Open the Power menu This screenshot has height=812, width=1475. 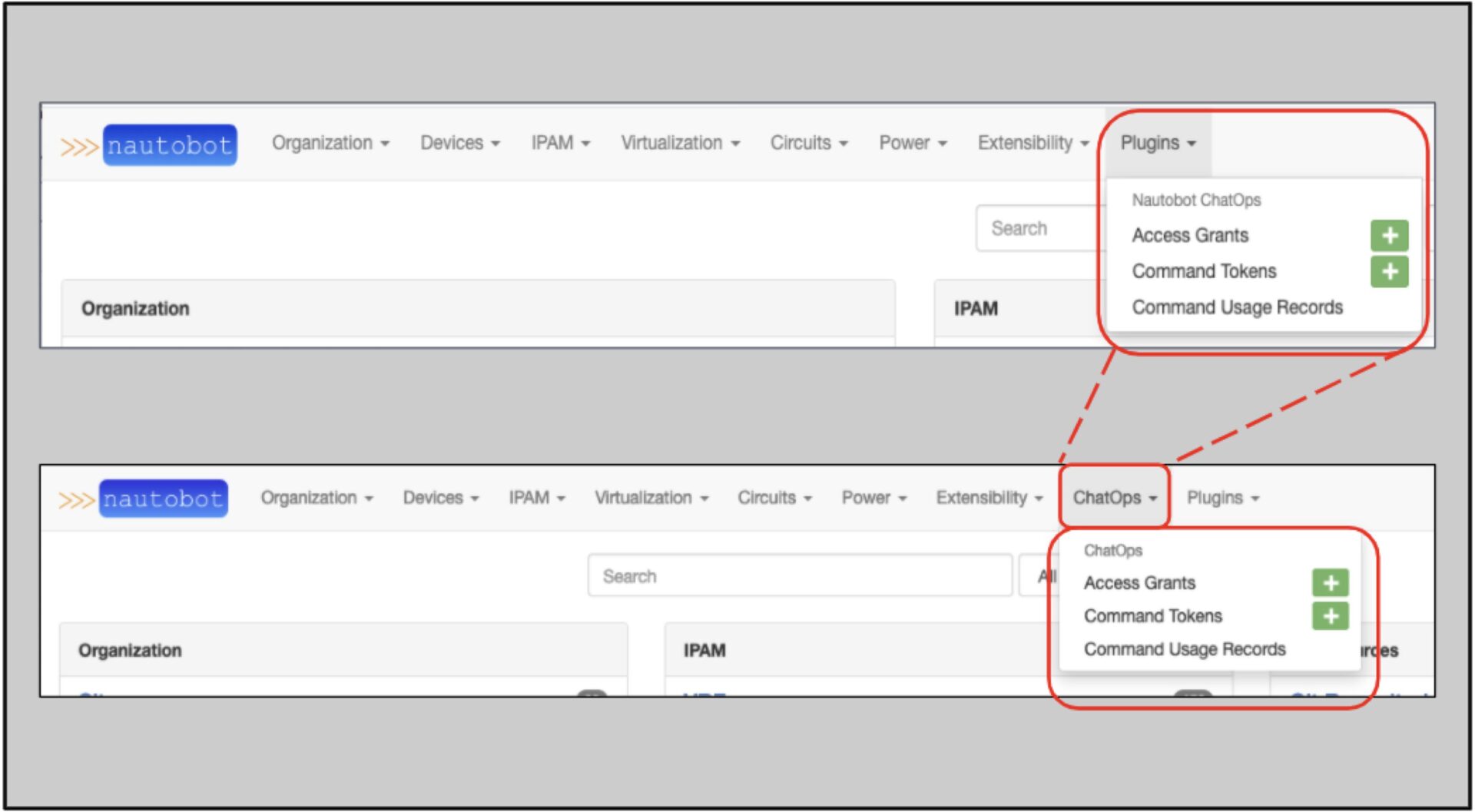coord(912,143)
